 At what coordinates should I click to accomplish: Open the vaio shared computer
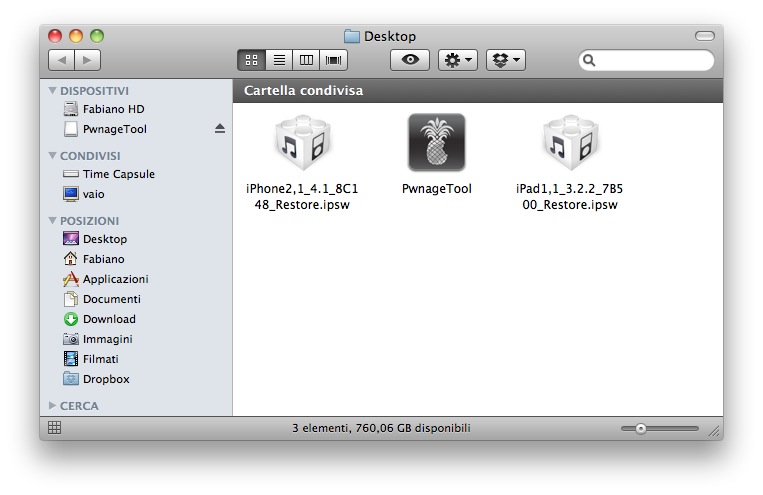(84, 194)
